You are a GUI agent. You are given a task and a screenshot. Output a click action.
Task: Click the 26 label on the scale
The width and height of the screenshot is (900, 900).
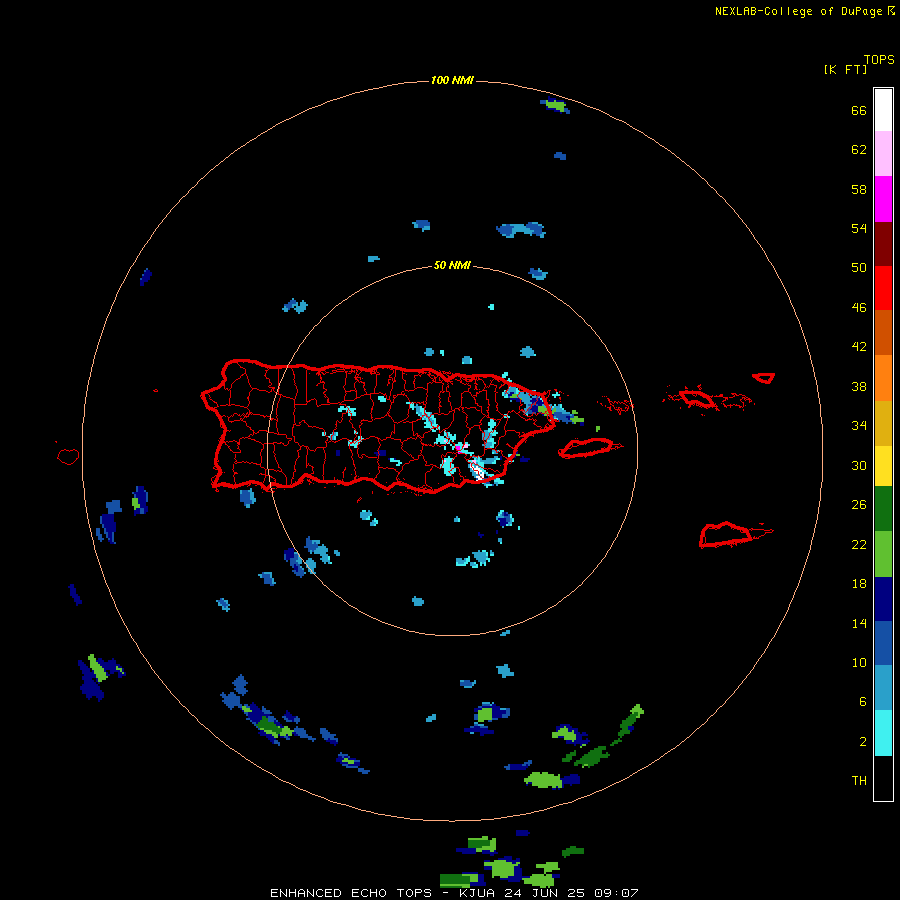(x=859, y=505)
